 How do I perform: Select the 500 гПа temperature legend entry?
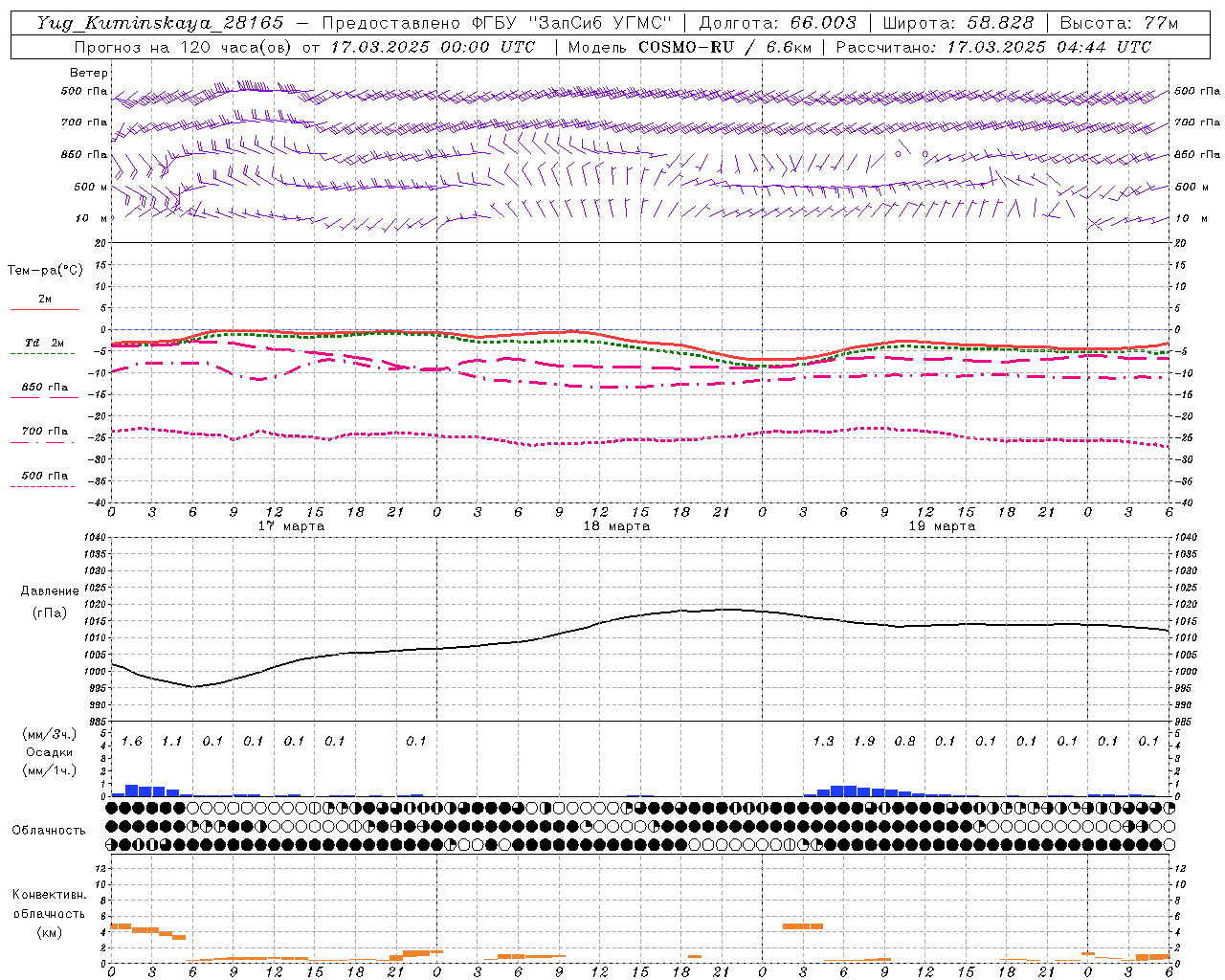pyautogui.click(x=44, y=476)
